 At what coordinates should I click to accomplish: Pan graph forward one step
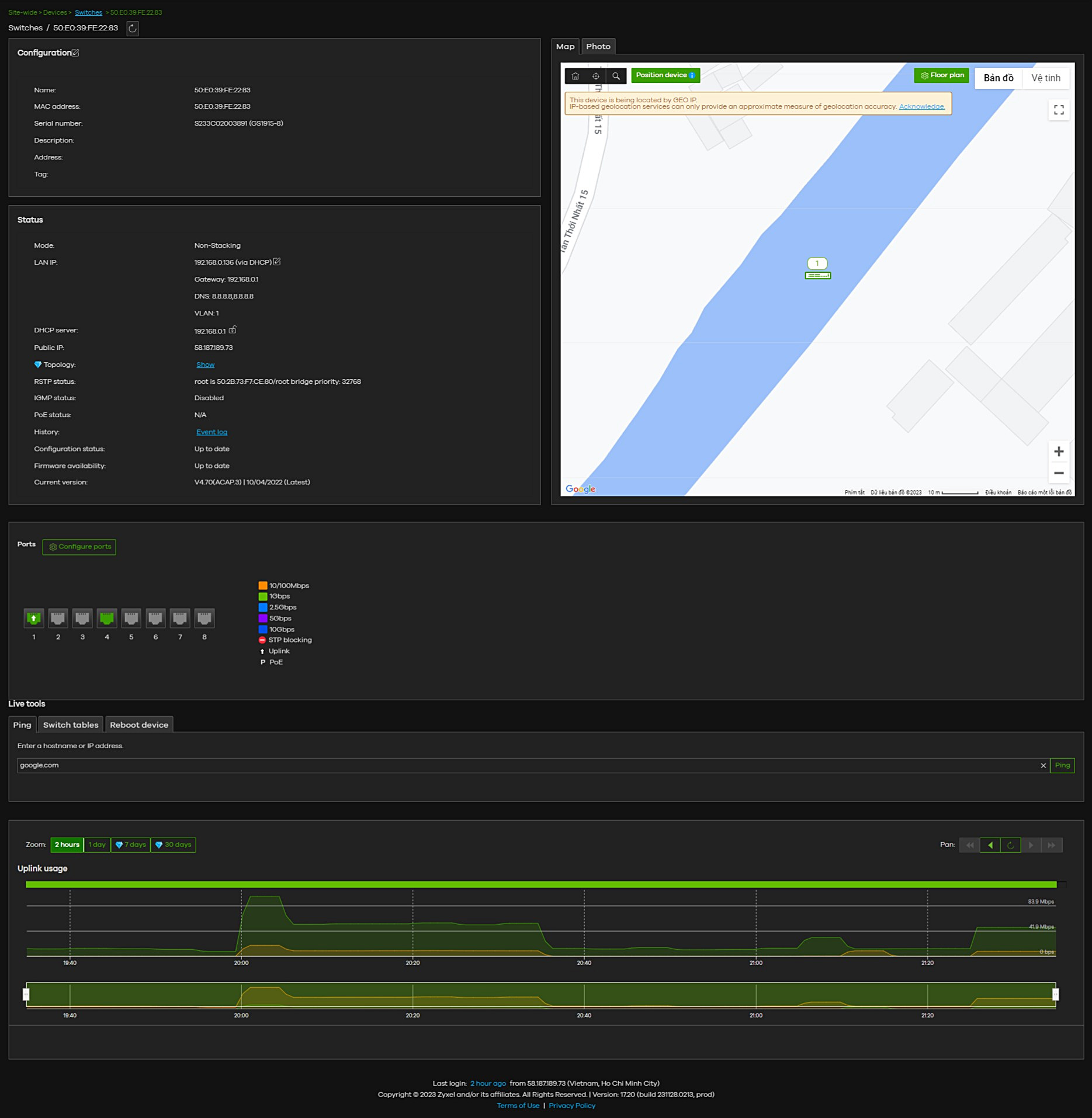[x=1031, y=845]
